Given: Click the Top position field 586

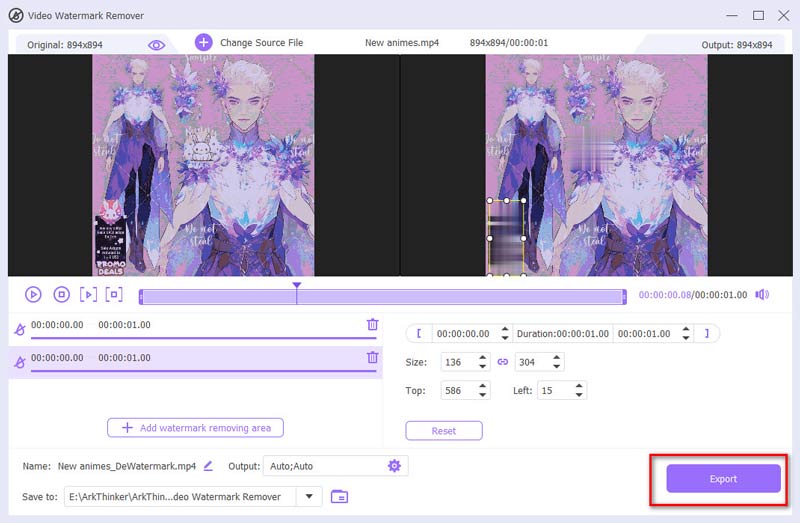Looking at the screenshot, I should (x=458, y=390).
